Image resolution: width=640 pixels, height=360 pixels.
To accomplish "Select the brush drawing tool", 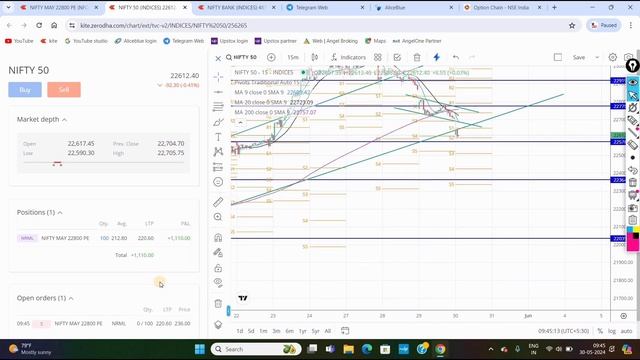I will (x=218, y=122).
